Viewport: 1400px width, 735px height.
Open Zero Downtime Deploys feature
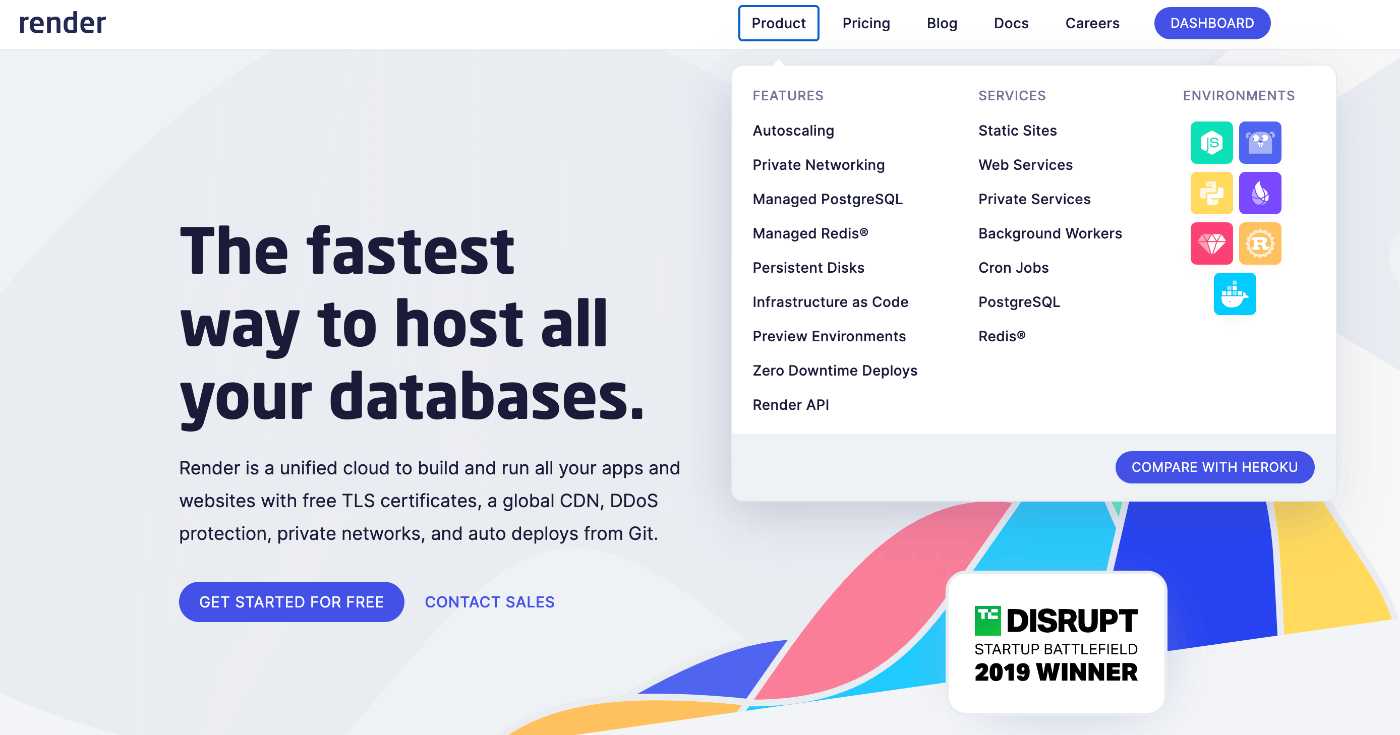[835, 370]
